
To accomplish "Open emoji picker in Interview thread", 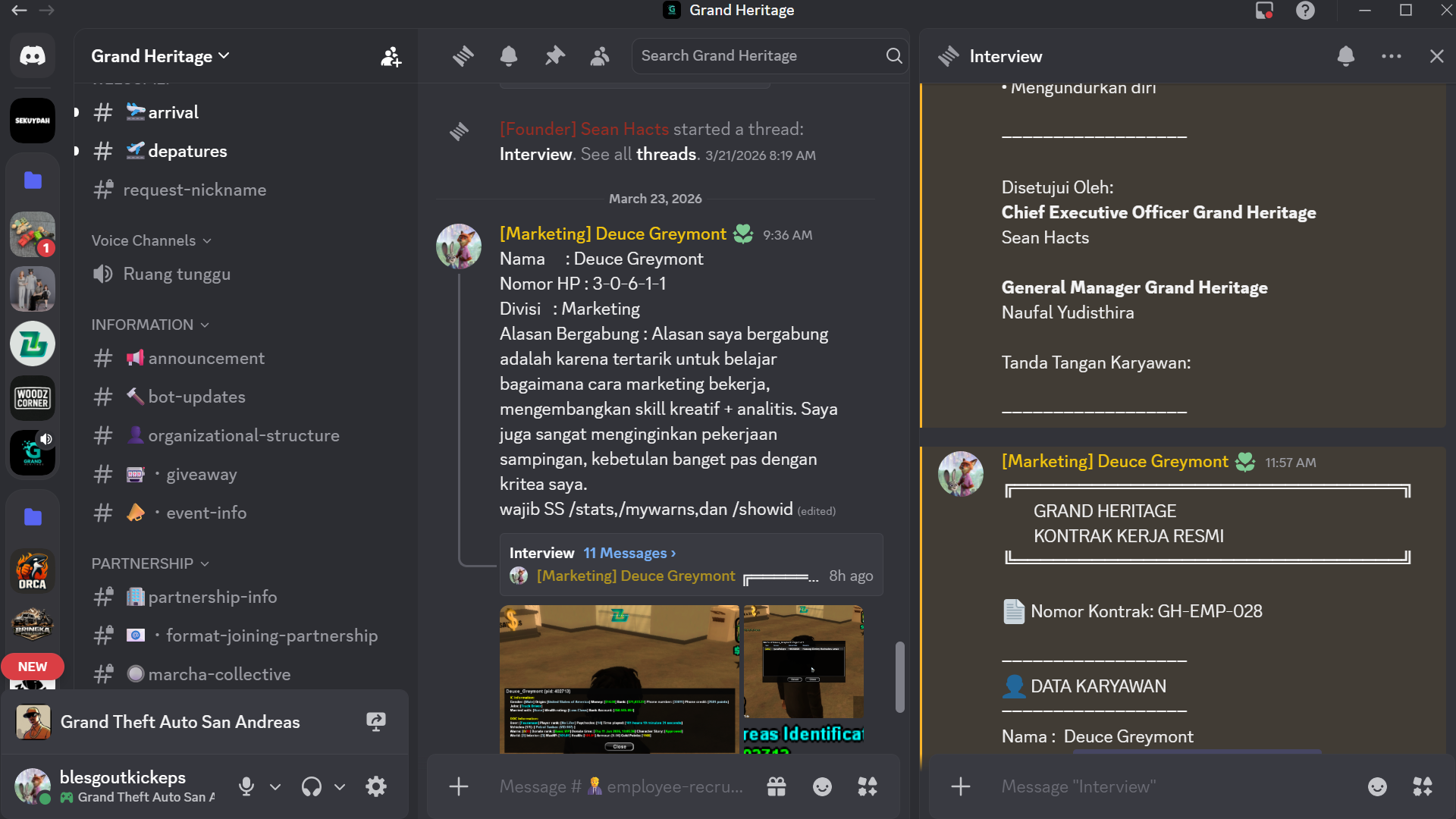I will click(x=1377, y=786).
